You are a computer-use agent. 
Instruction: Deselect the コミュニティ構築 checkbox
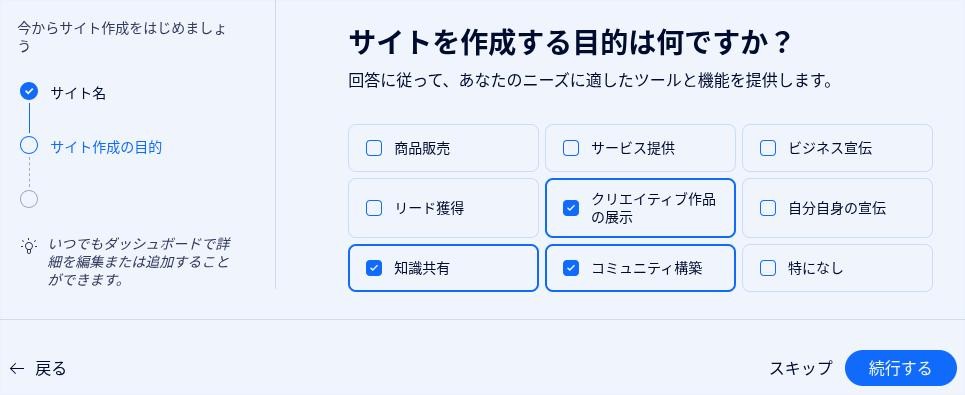pyautogui.click(x=571, y=268)
